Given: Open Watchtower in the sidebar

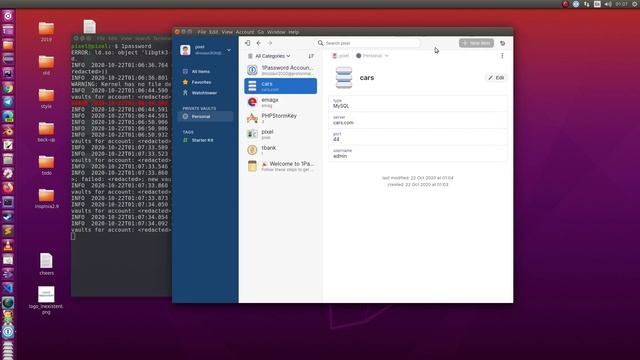Looking at the screenshot, I should pyautogui.click(x=204, y=93).
